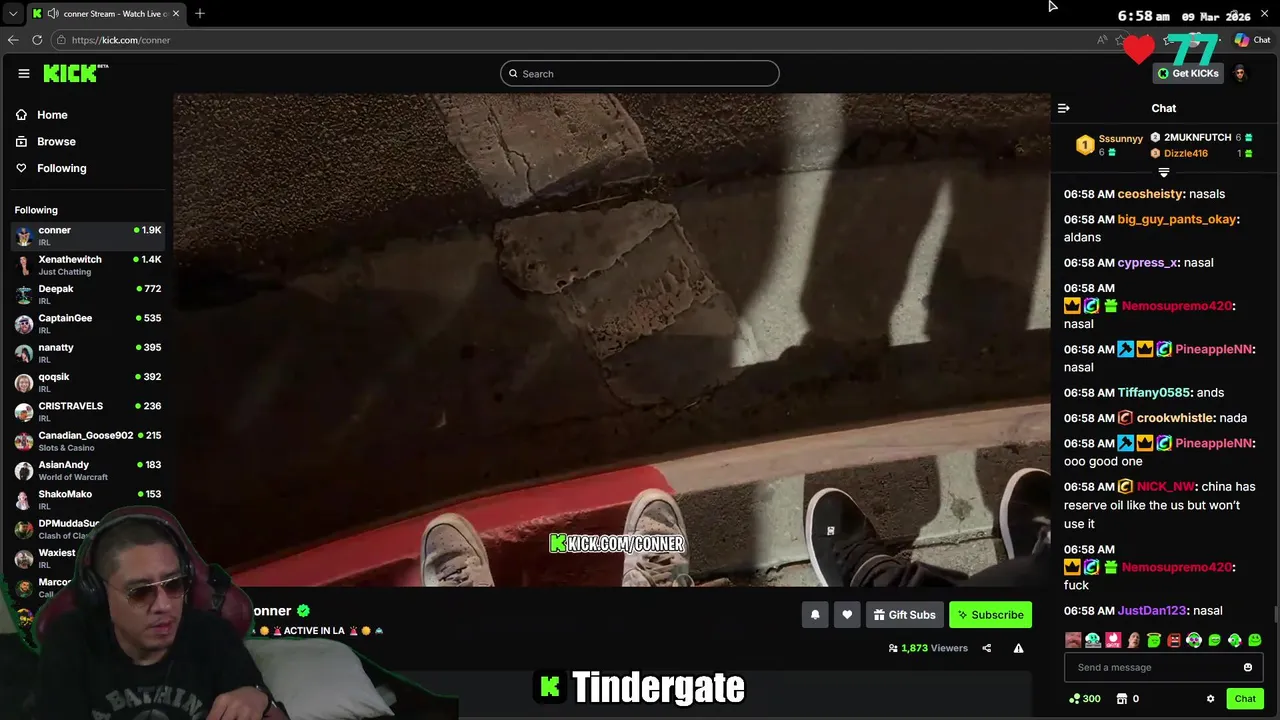The image size is (1280, 720).
Task: Click Gift Subs button
Action: pyautogui.click(x=904, y=615)
